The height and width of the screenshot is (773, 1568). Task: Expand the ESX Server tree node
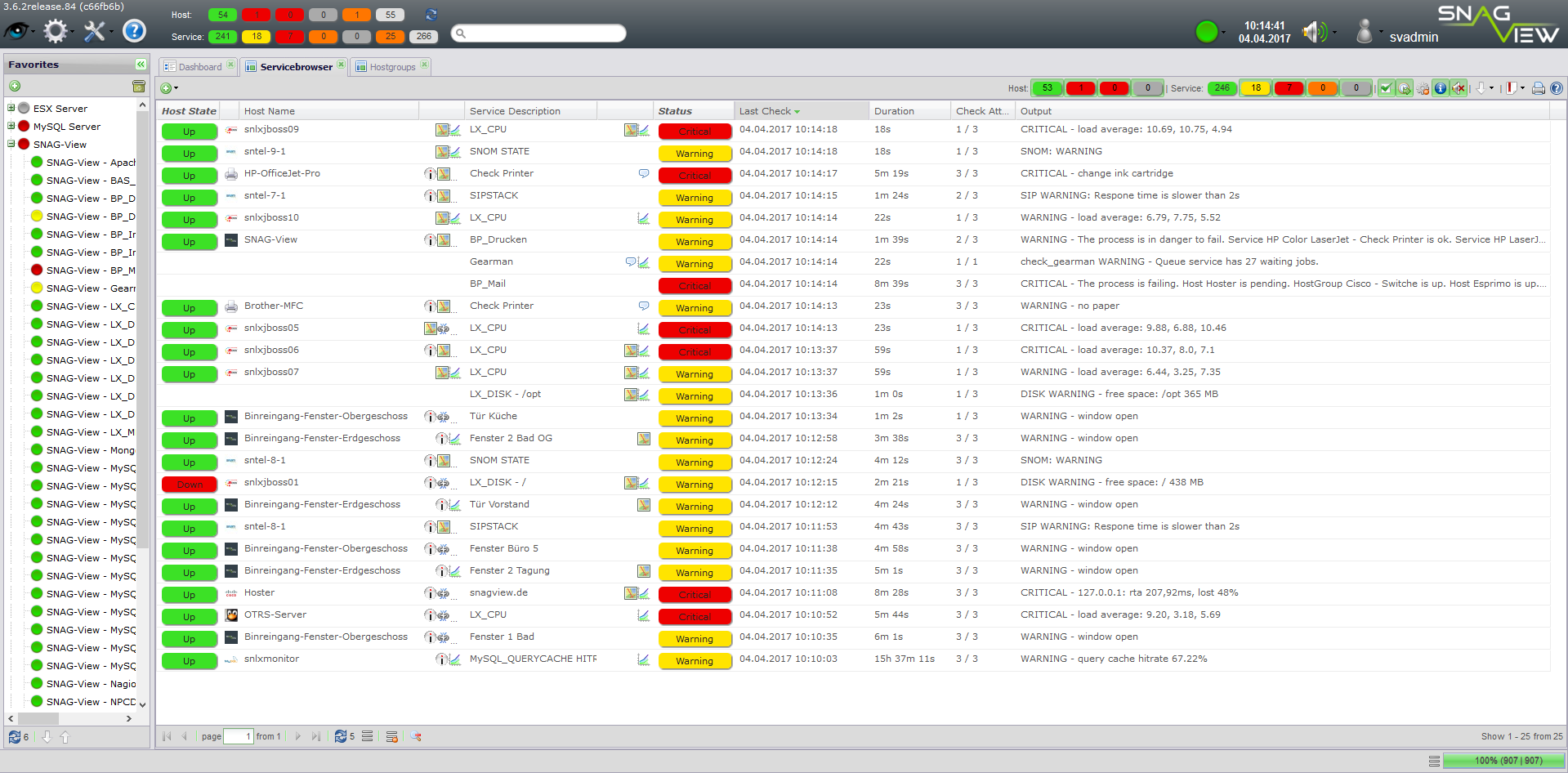pos(11,108)
